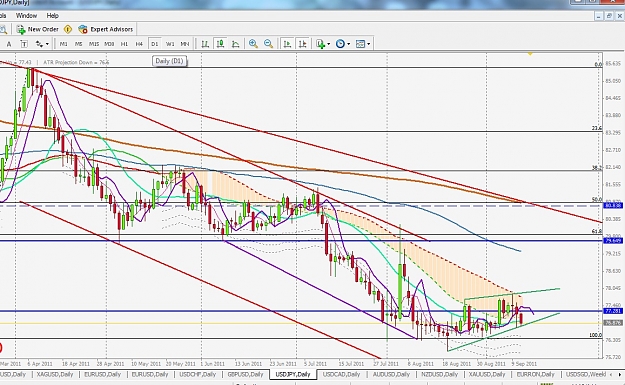Zoom out on the chart
This screenshot has width=625, height=385.
pyautogui.click(x=268, y=44)
